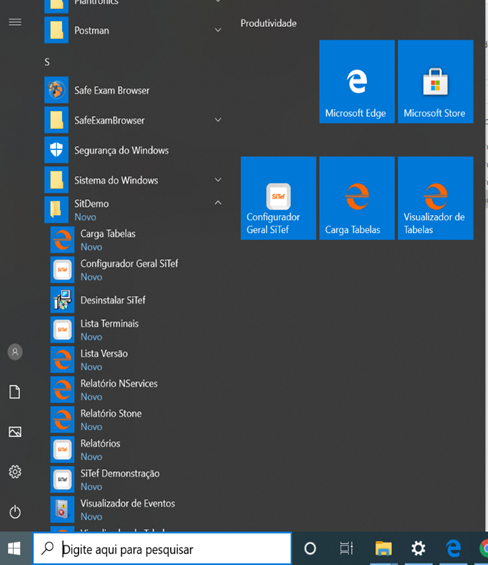Click the user account icon in sidebar
This screenshot has height=565, width=488.
click(15, 352)
